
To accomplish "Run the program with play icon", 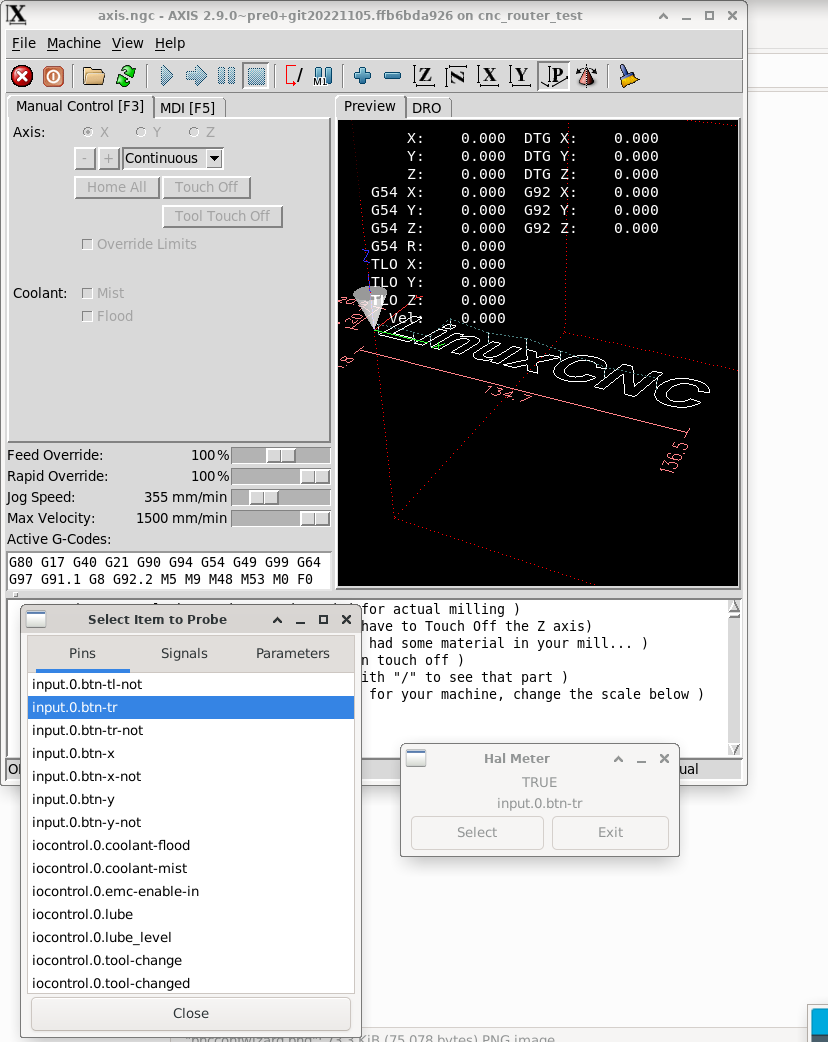I will (166, 76).
